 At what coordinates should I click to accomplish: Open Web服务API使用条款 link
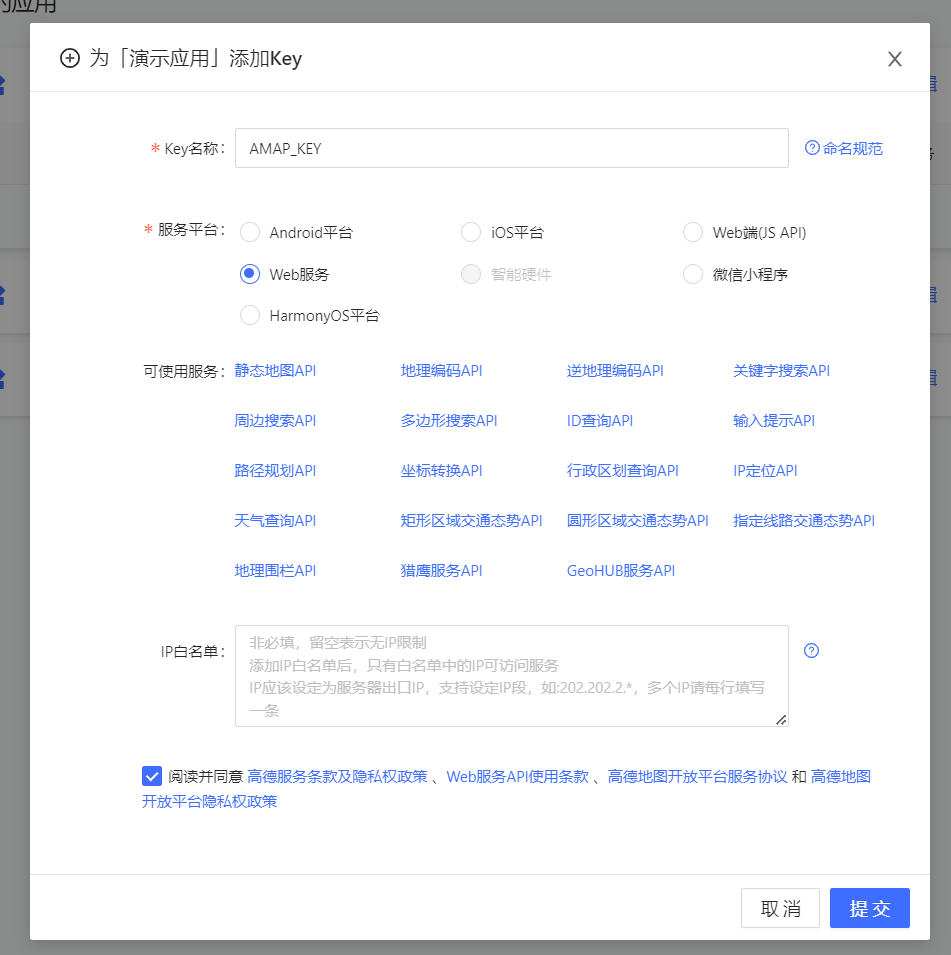518,776
